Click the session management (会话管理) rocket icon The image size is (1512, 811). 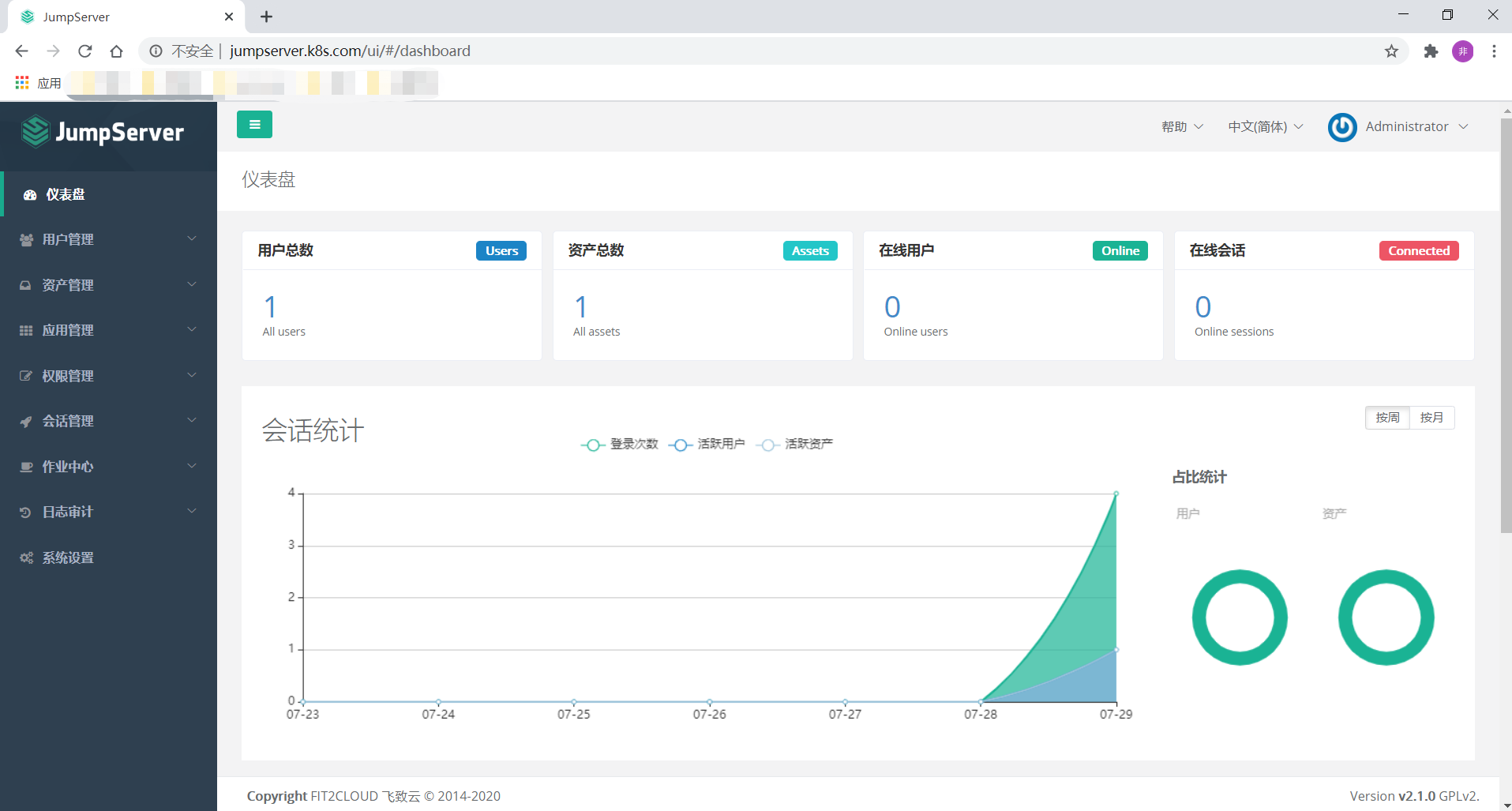point(26,421)
